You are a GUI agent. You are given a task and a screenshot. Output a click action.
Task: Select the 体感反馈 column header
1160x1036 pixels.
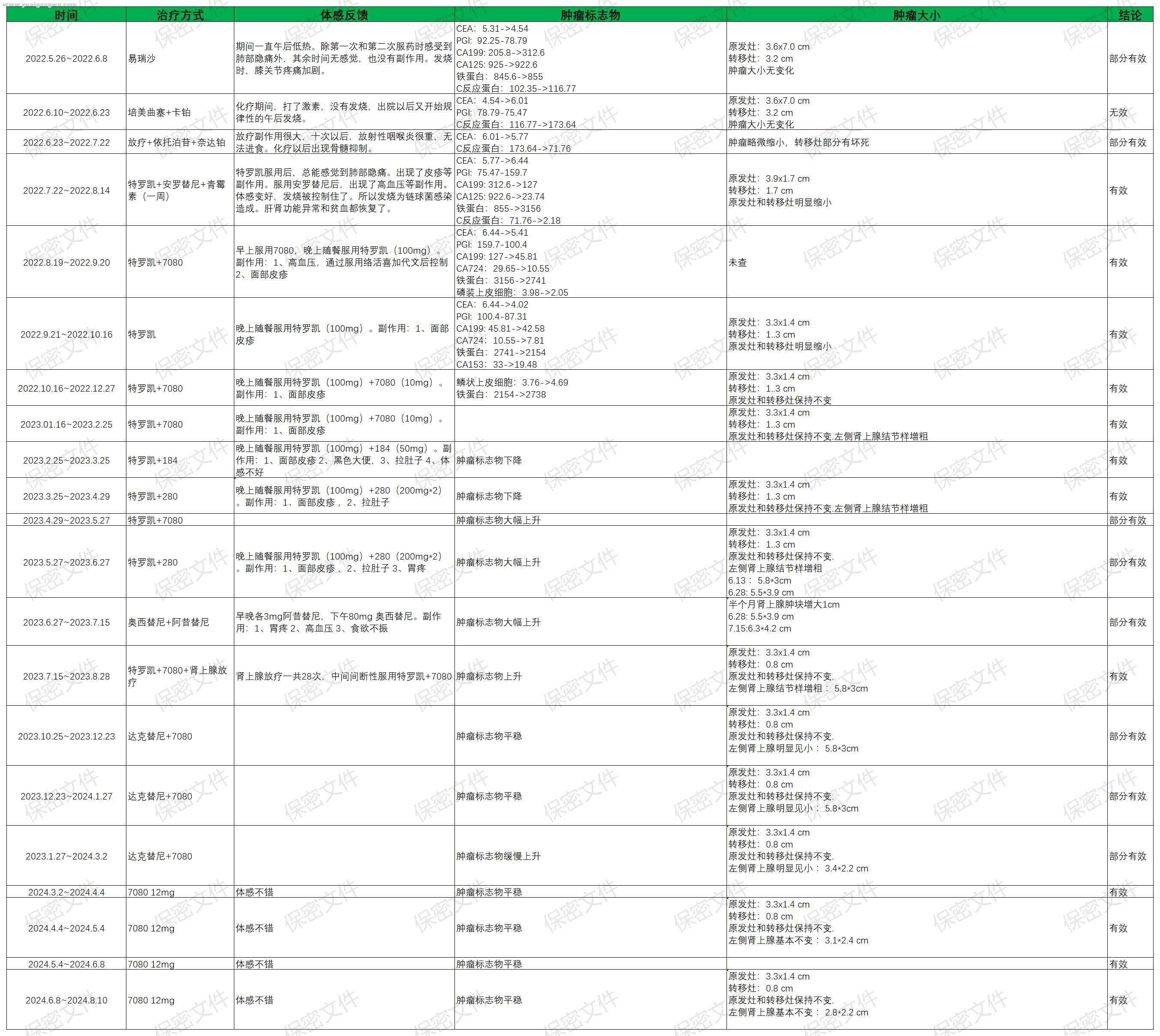tap(344, 15)
